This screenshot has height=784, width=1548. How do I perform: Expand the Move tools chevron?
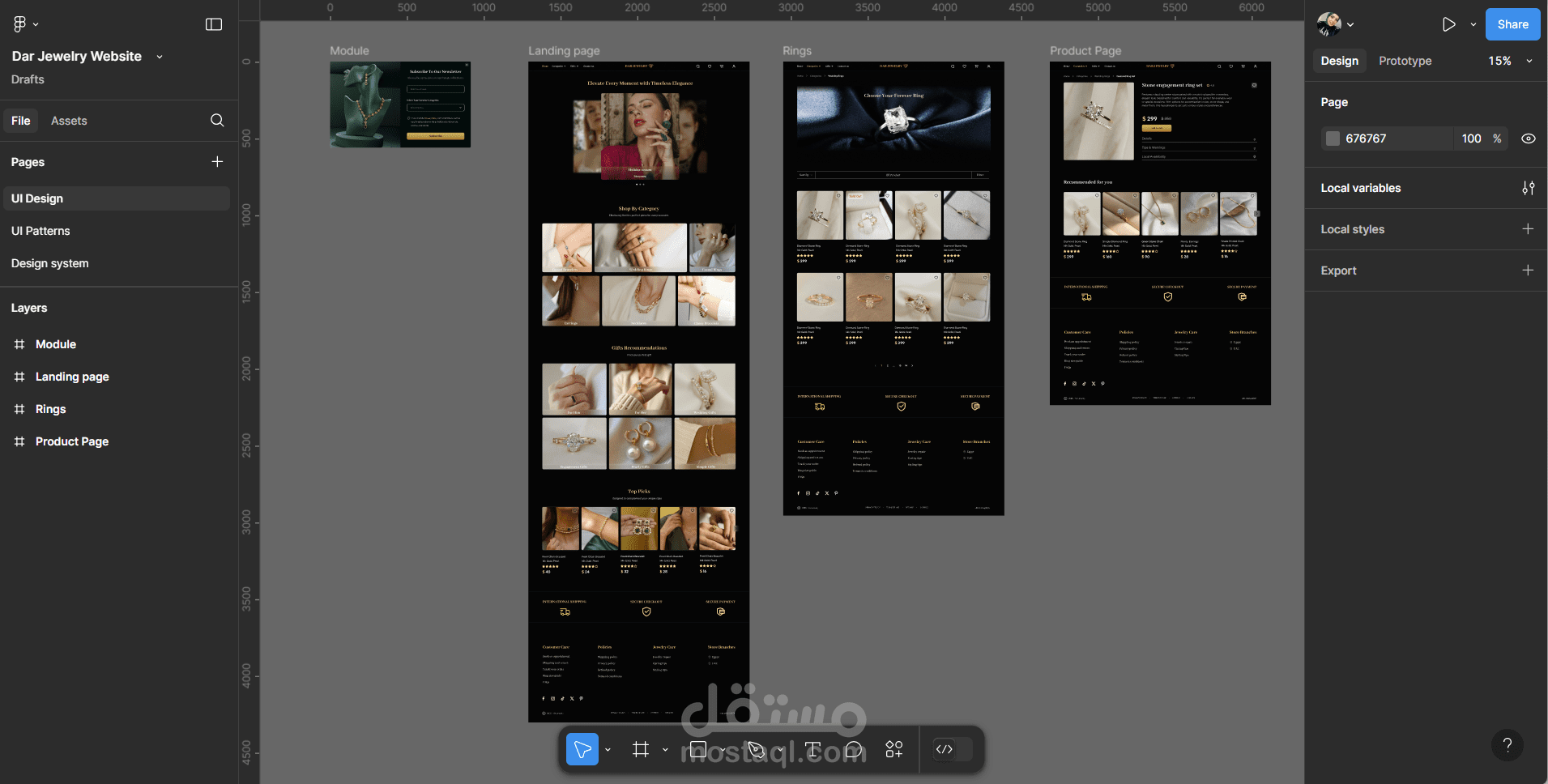608,750
